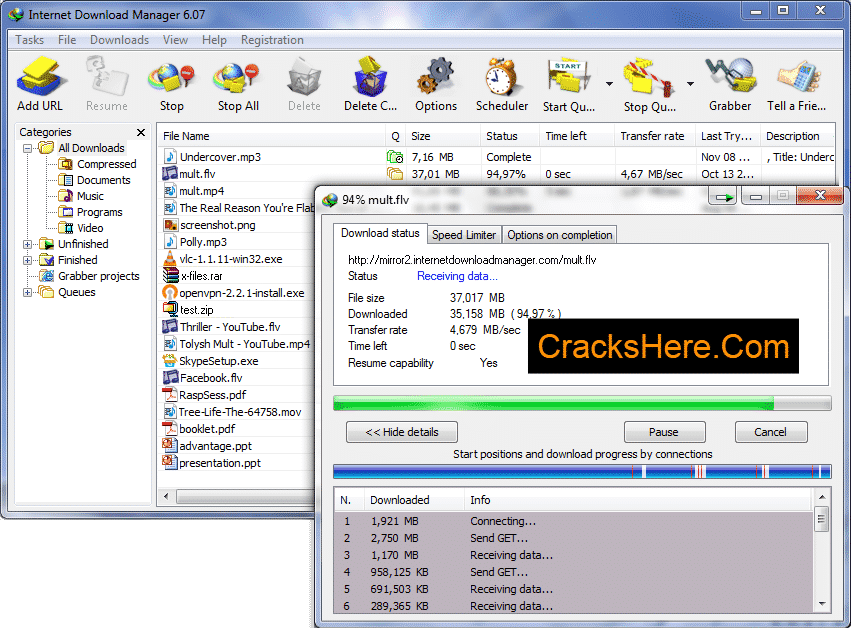This screenshot has width=851, height=628.
Task: Click the Stop All toolbar icon
Action: pos(237,78)
